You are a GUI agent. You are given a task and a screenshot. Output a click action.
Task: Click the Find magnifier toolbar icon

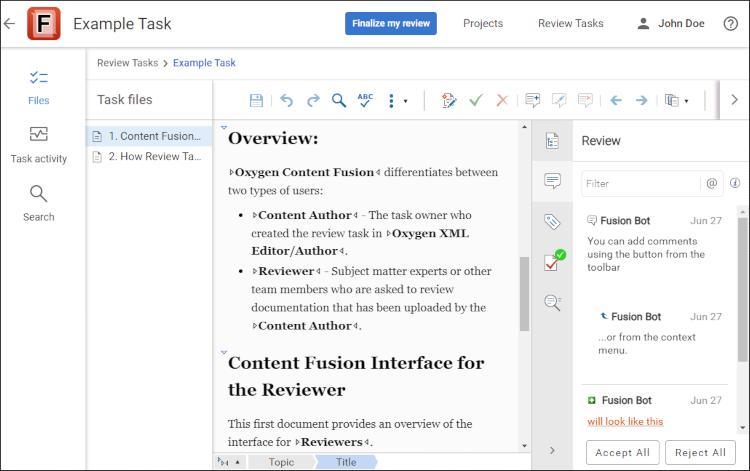point(339,100)
